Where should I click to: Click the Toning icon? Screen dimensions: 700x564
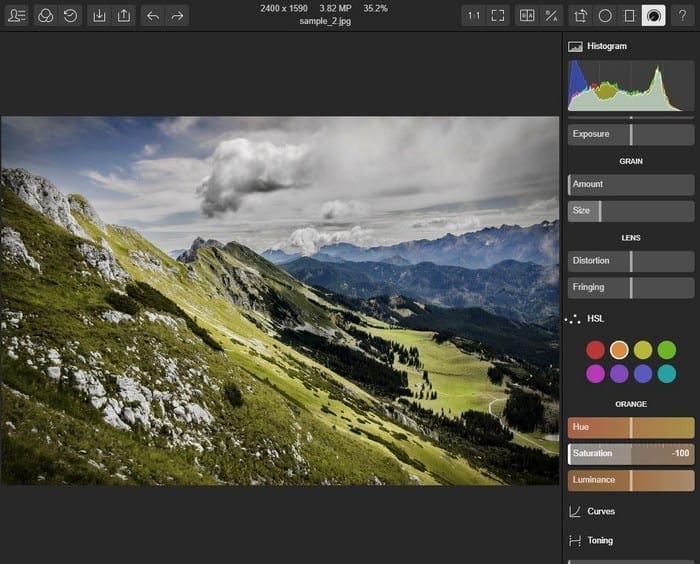tap(575, 541)
